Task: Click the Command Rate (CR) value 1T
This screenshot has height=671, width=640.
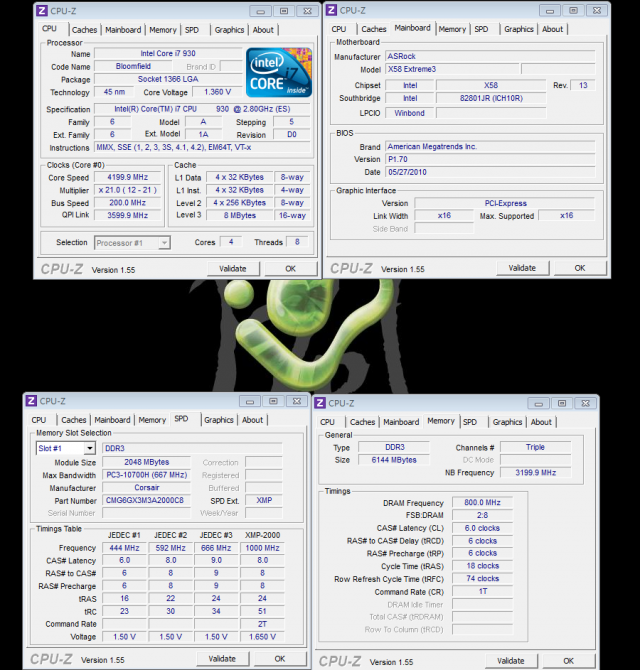Action: tap(482, 591)
